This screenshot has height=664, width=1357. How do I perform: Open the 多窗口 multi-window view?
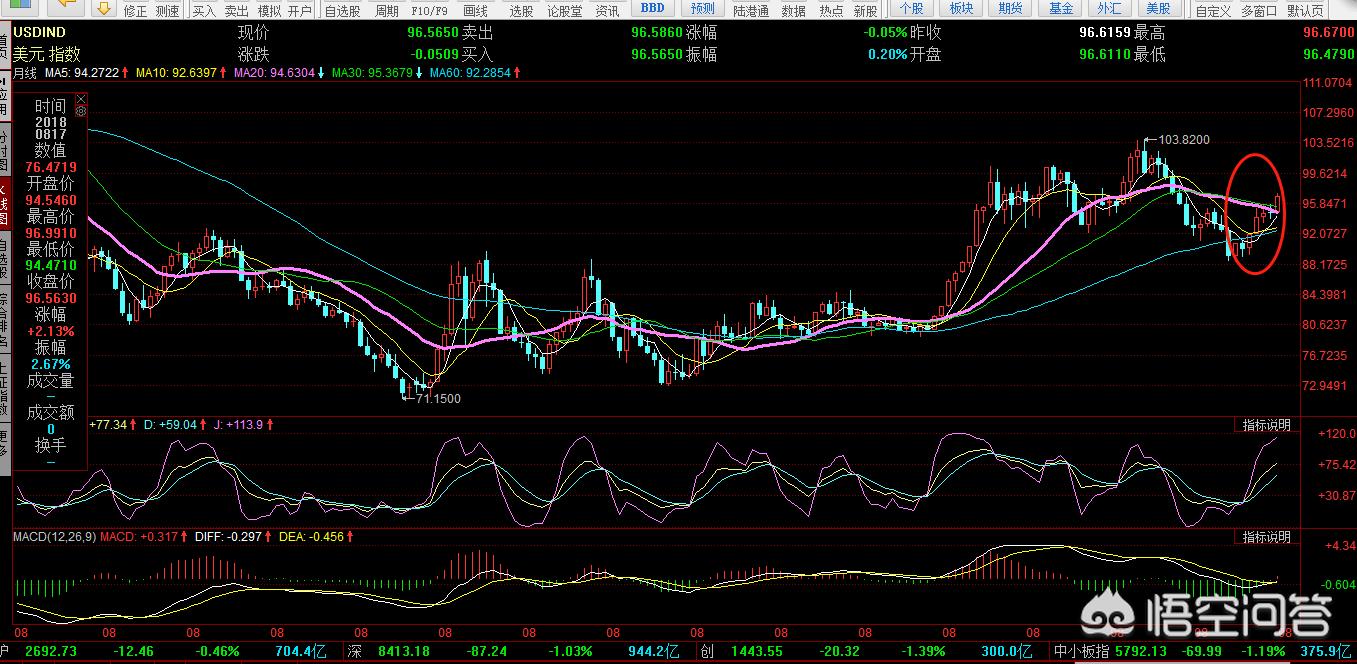(1260, 10)
